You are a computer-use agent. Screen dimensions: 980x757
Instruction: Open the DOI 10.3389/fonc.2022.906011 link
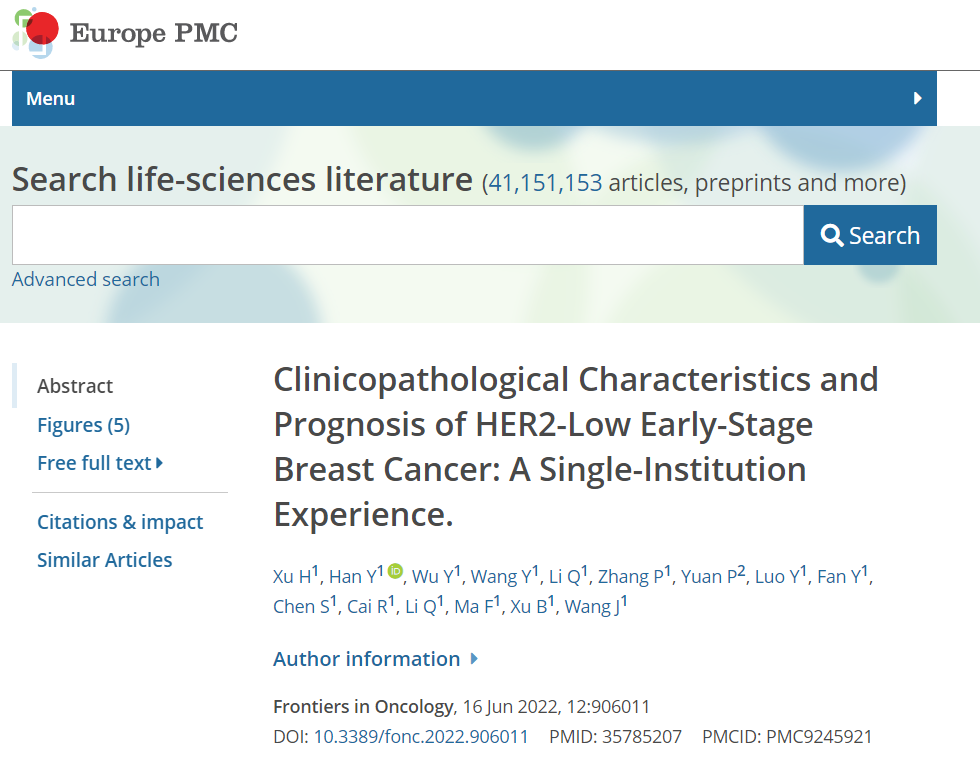pos(421,737)
